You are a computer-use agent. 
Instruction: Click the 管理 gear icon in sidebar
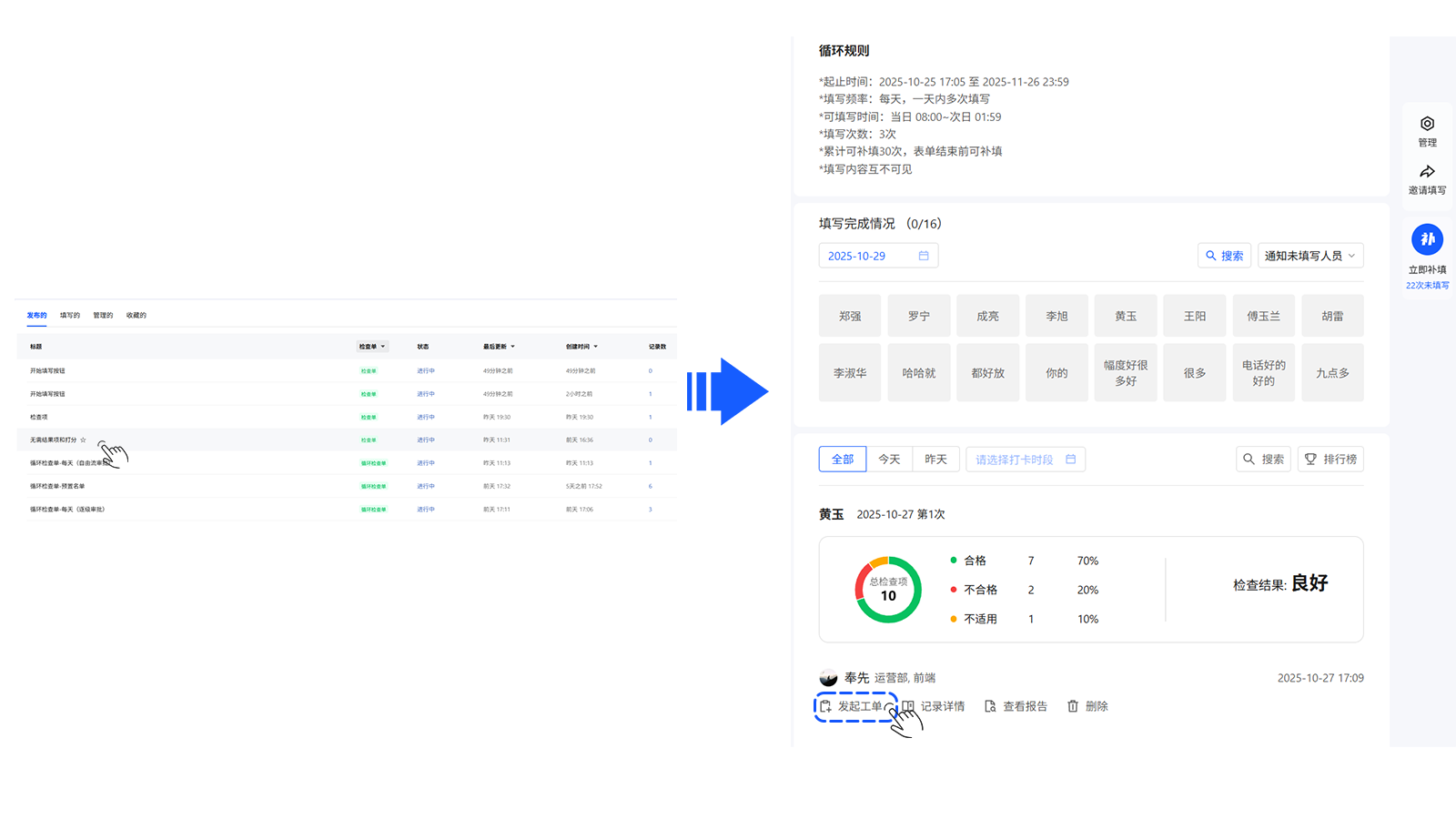click(1427, 125)
